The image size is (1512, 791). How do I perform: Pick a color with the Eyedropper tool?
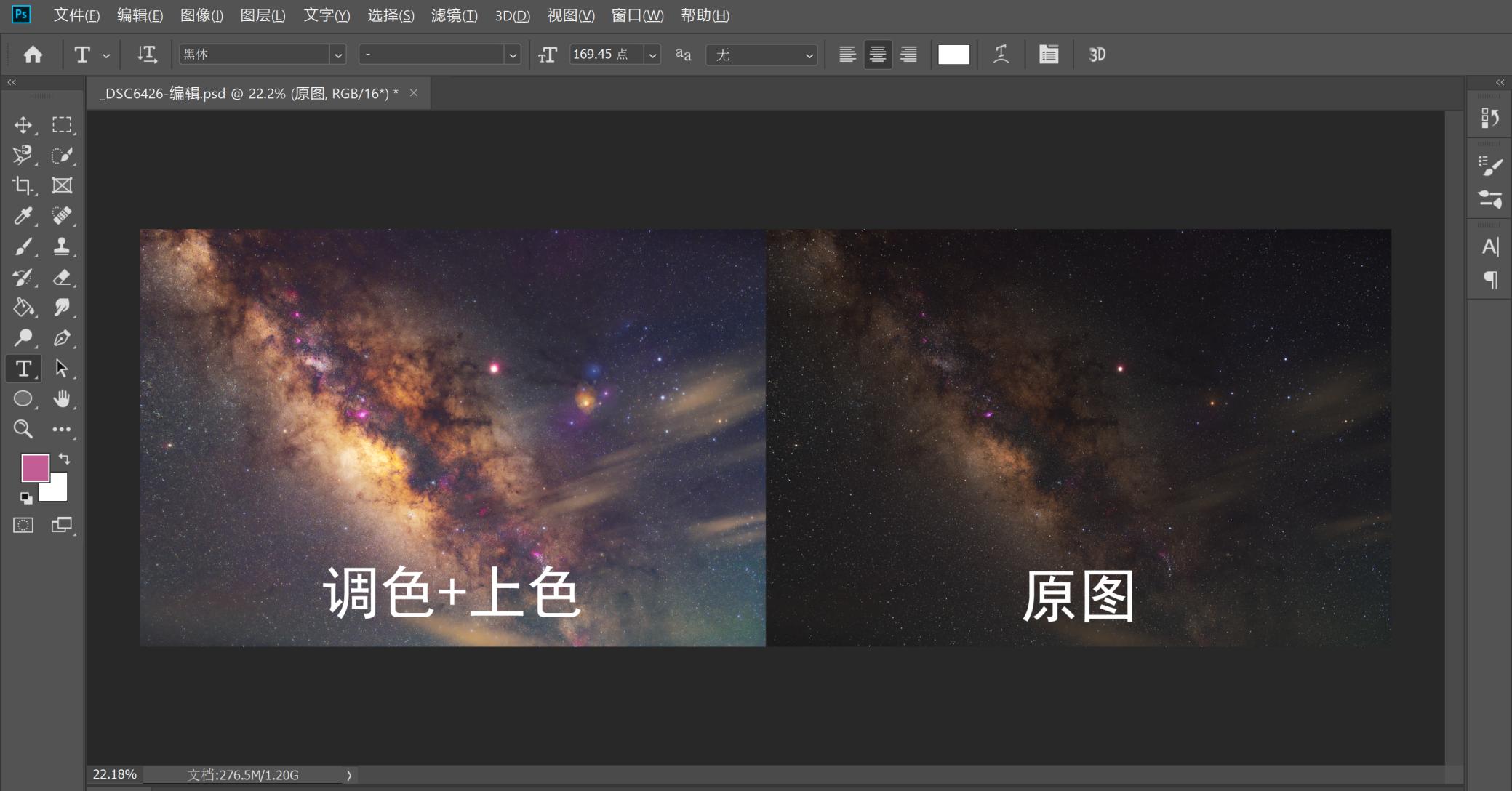[x=23, y=216]
